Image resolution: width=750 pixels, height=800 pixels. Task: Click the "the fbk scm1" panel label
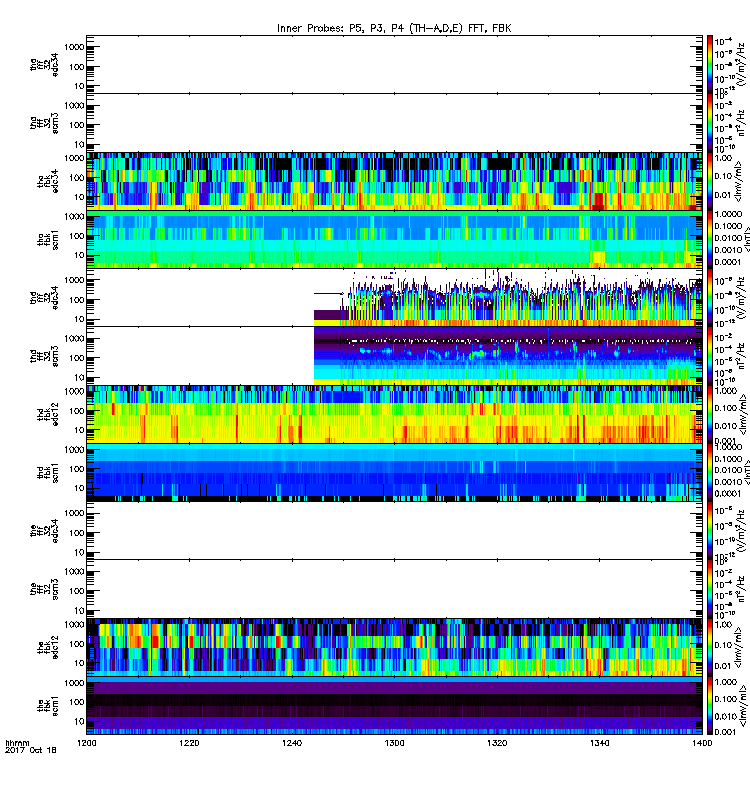click(x=48, y=706)
